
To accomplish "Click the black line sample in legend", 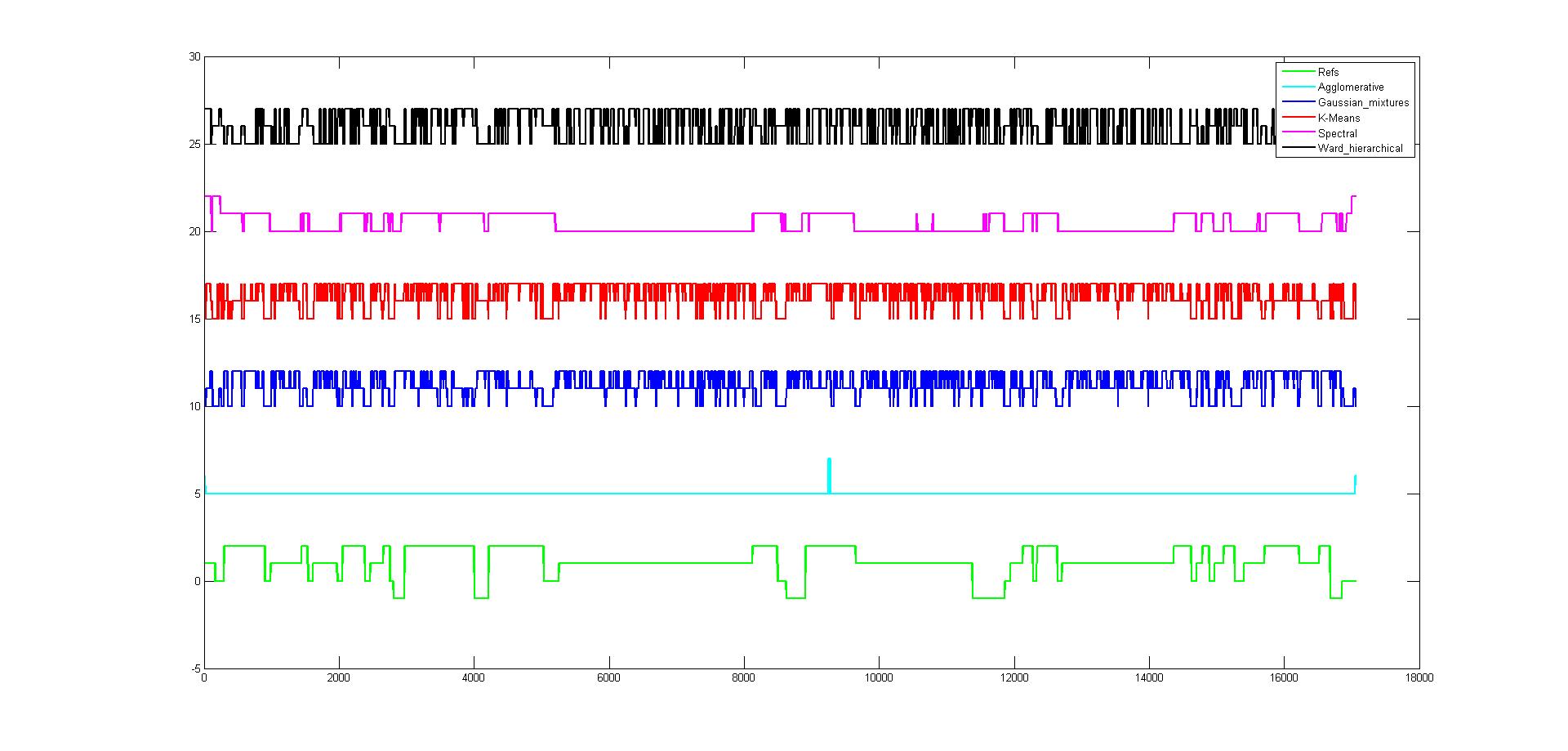I will point(1296,148).
